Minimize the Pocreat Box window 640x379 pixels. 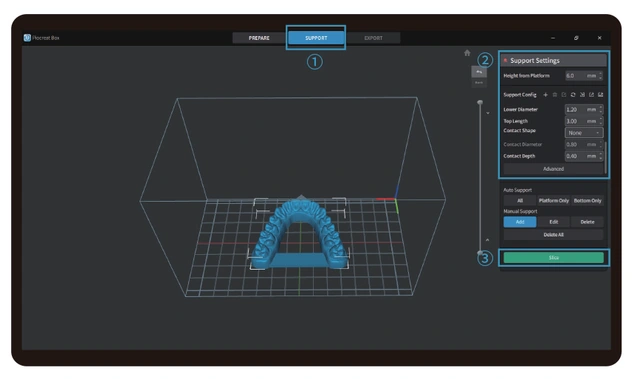[553, 38]
